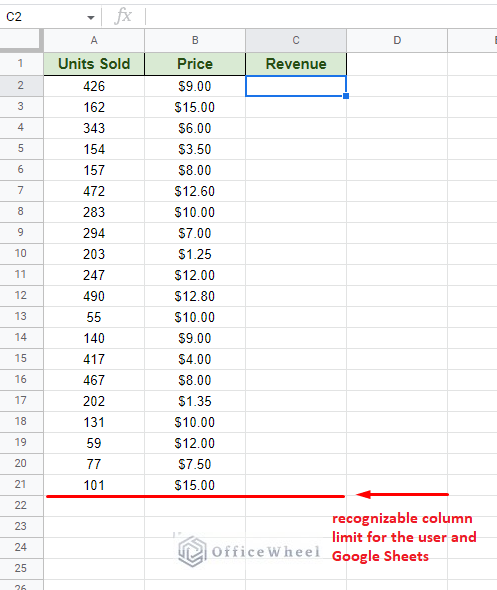Select row 1 header
Screen dimensions: 497x590
click(21, 64)
